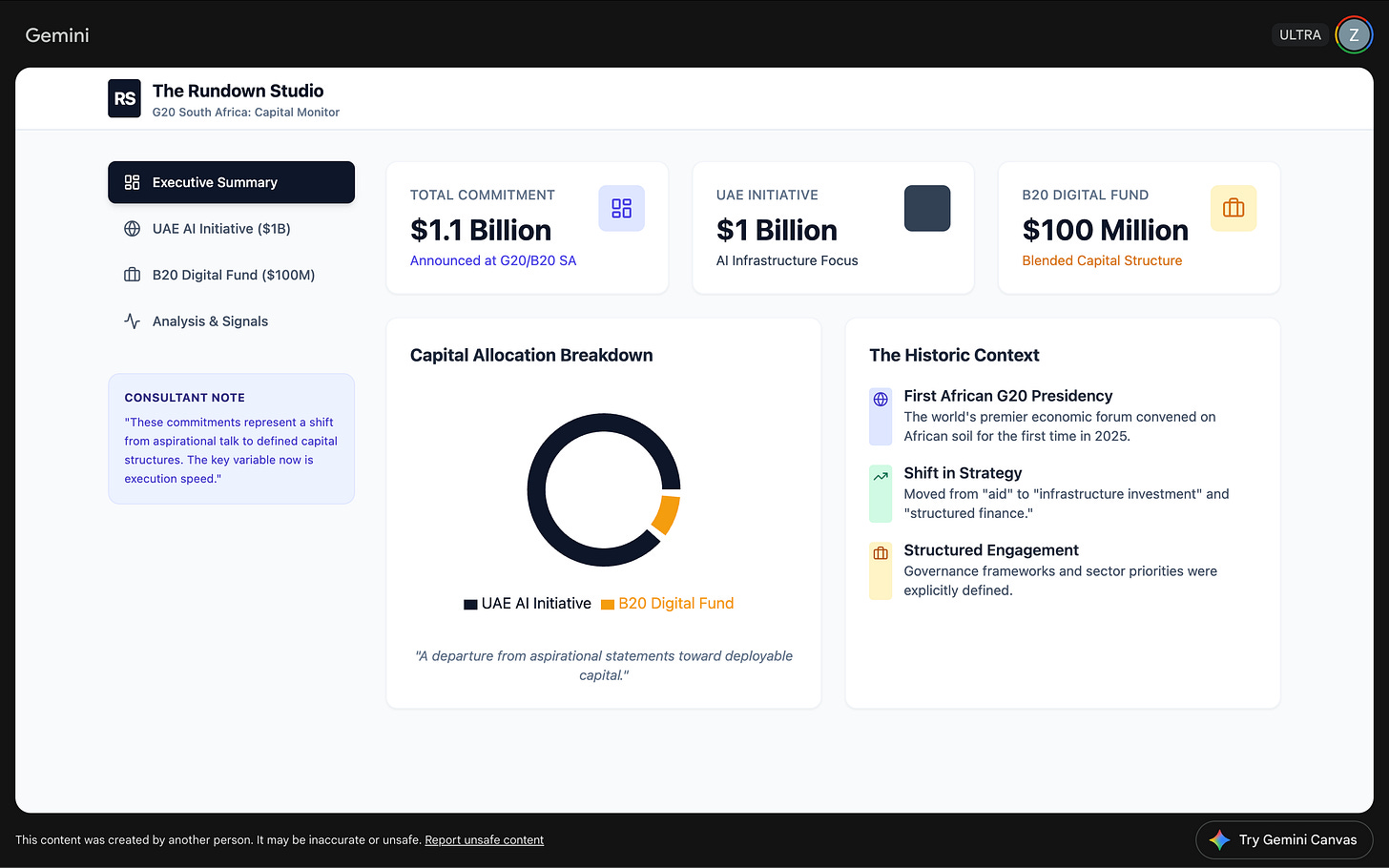This screenshot has height=868, width=1389.
Task: Click 'Announced at G20/B20 SA' text
Action: click(x=493, y=260)
